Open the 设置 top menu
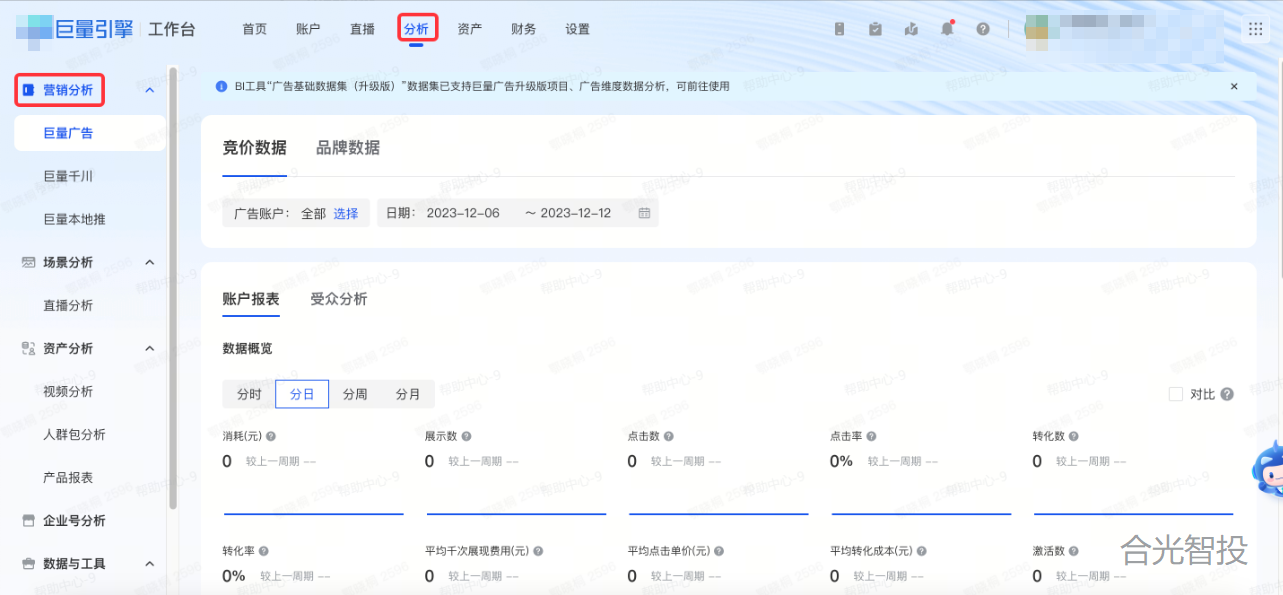This screenshot has height=595, width=1283. click(577, 29)
